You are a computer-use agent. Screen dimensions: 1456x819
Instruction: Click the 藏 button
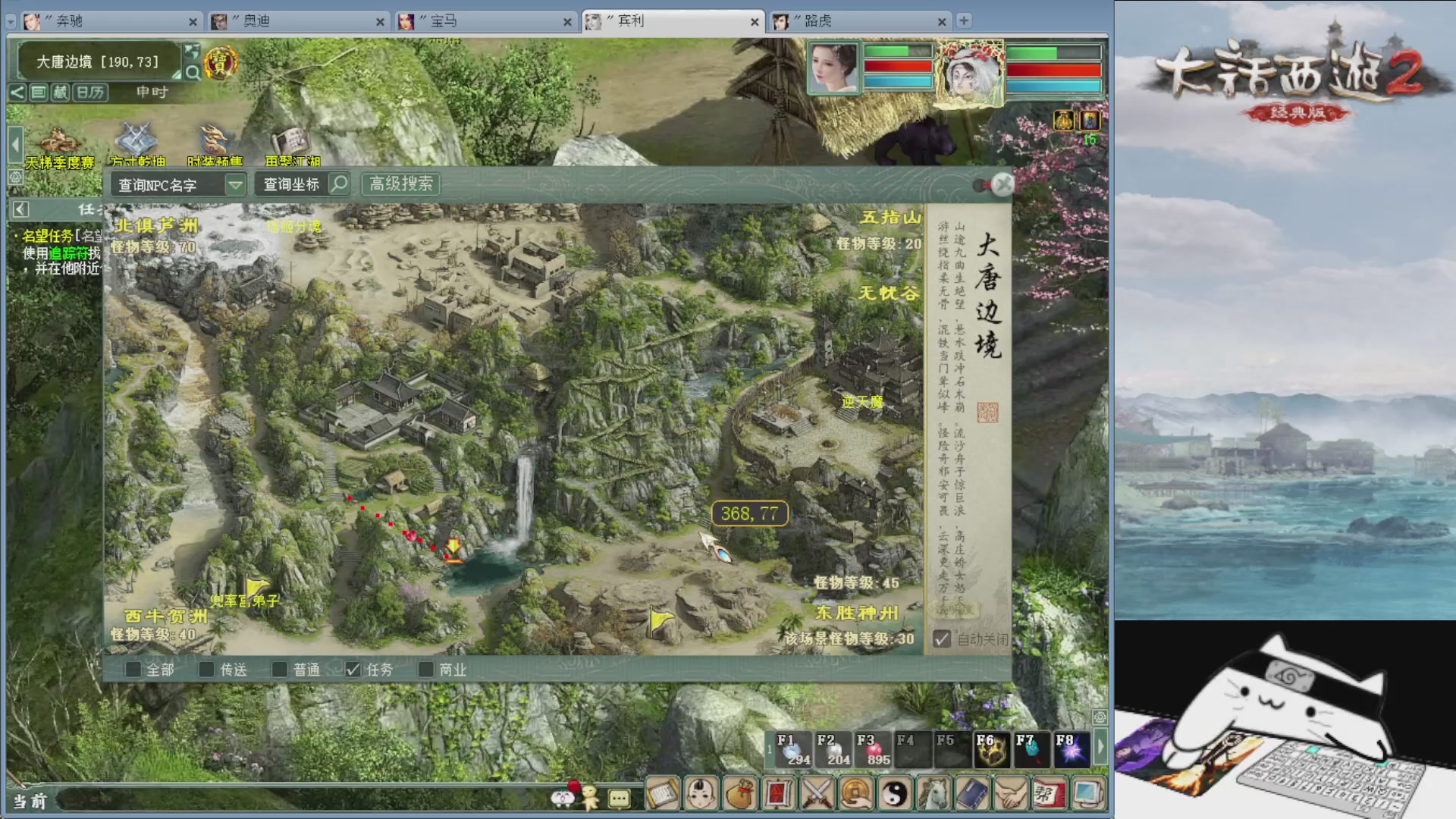[60, 93]
